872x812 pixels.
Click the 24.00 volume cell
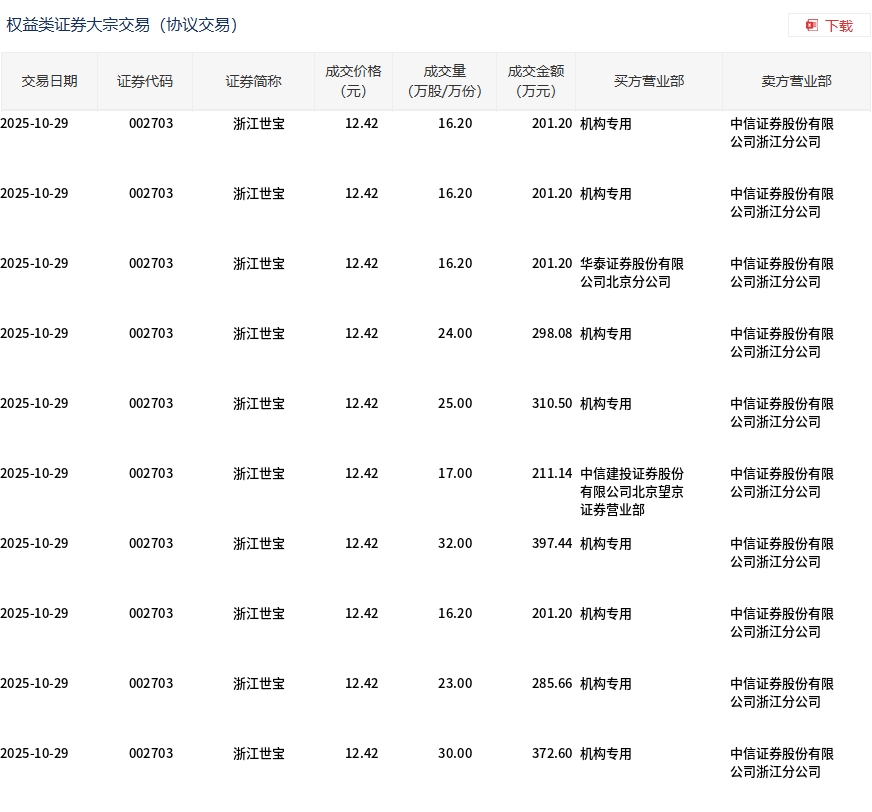point(455,334)
